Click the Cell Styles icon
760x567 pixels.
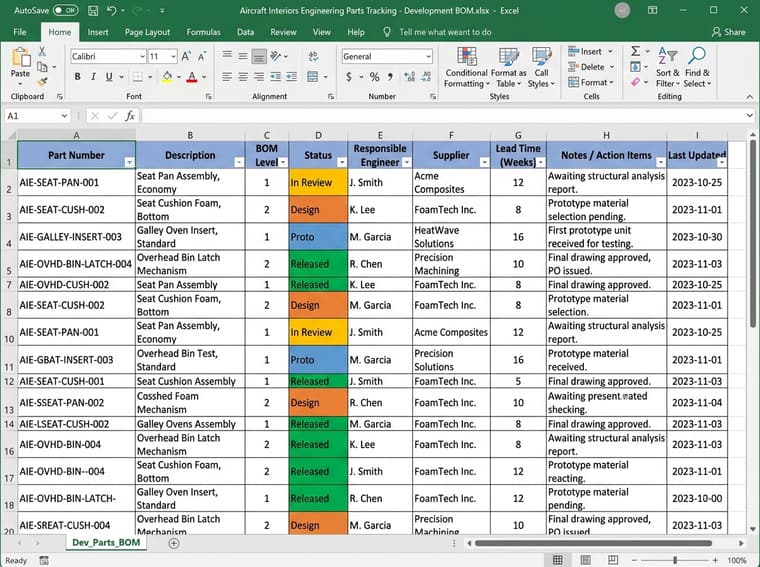click(x=541, y=57)
